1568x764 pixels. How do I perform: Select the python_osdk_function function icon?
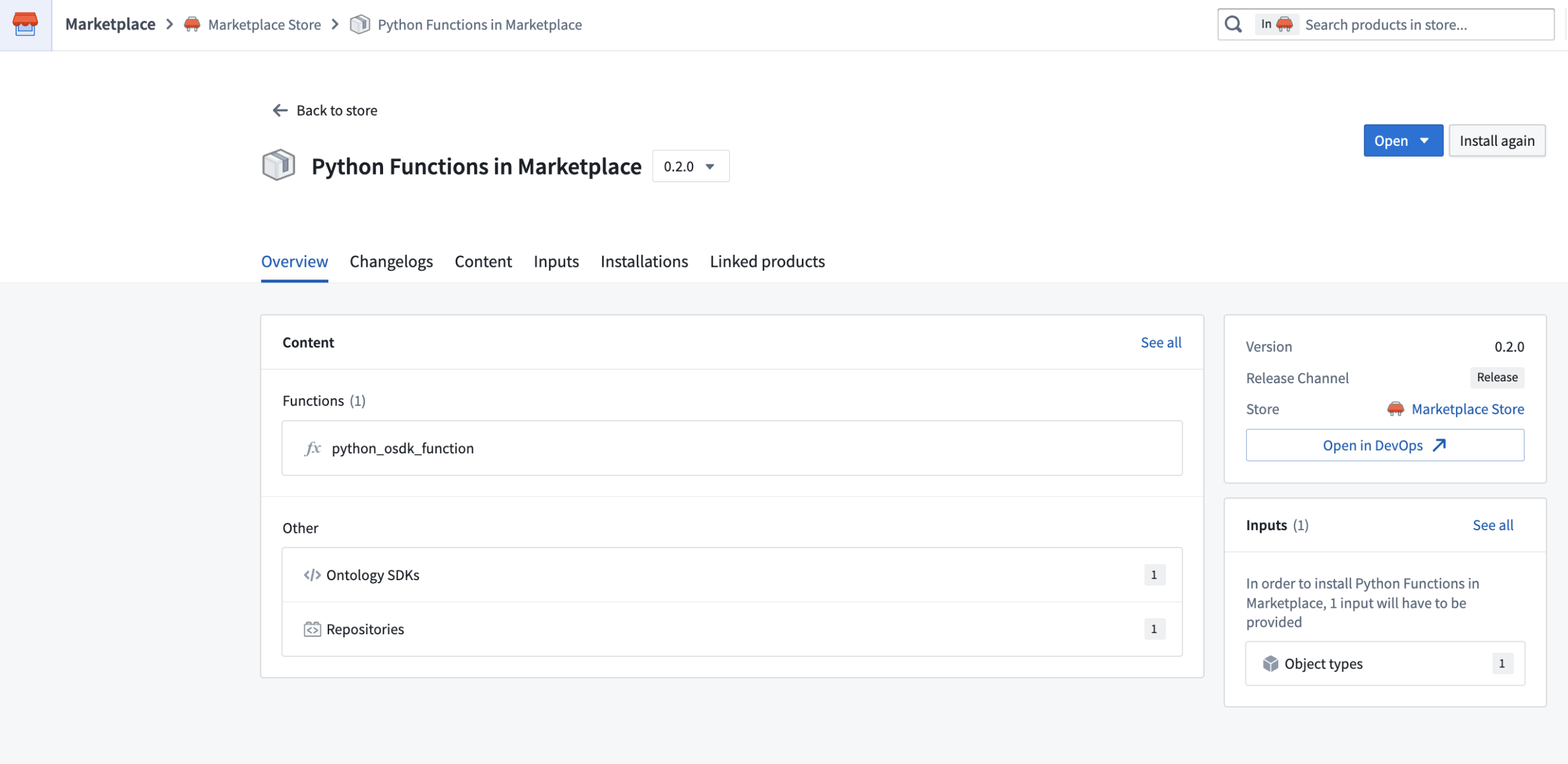point(313,448)
